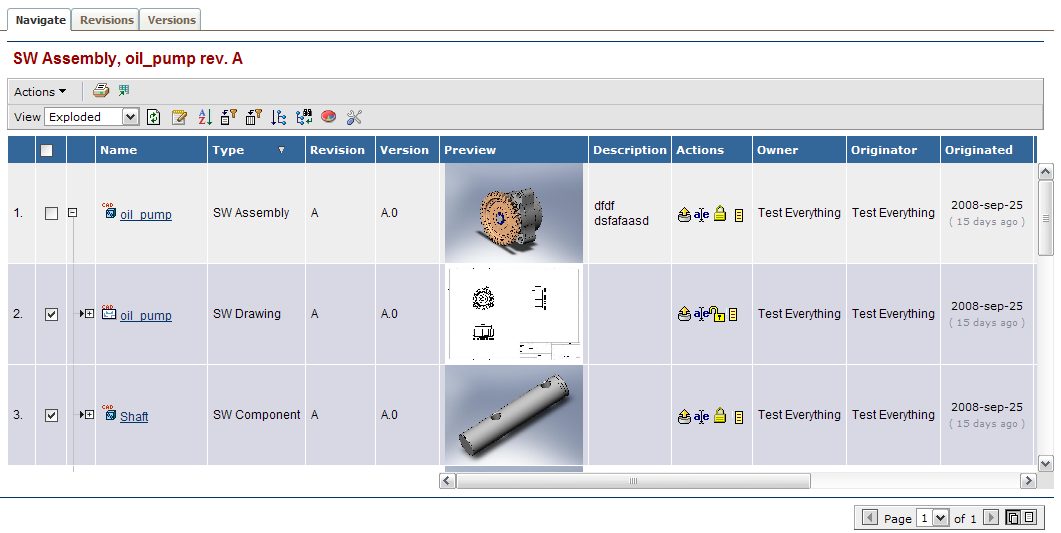
Task: Open the View dropdown showing Exploded
Action: pyautogui.click(x=91, y=117)
